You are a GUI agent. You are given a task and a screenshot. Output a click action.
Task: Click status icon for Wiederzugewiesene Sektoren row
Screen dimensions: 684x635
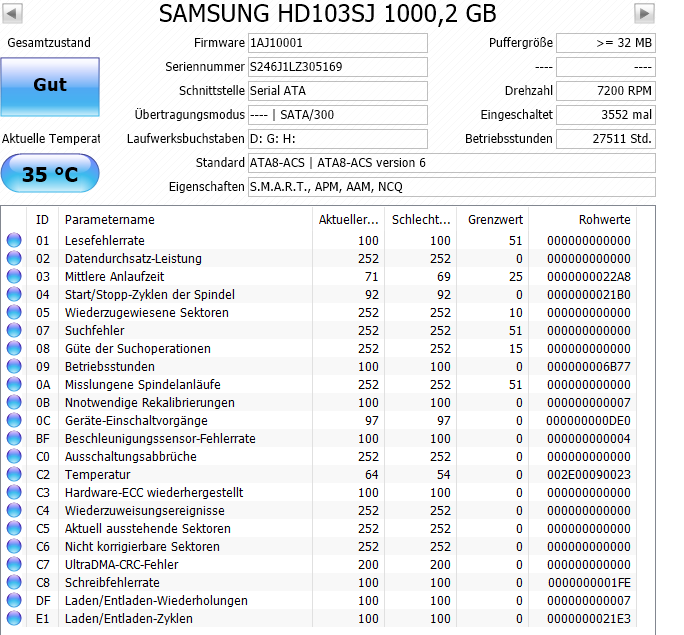(14, 312)
